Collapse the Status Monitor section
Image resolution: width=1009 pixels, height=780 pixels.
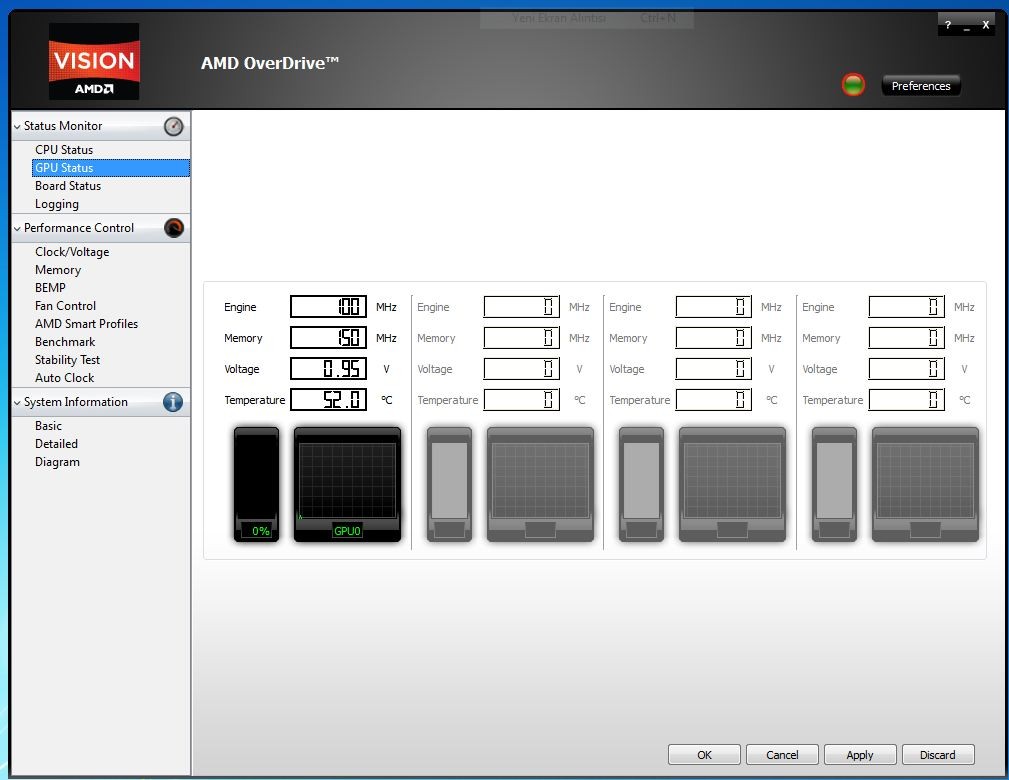[17, 127]
